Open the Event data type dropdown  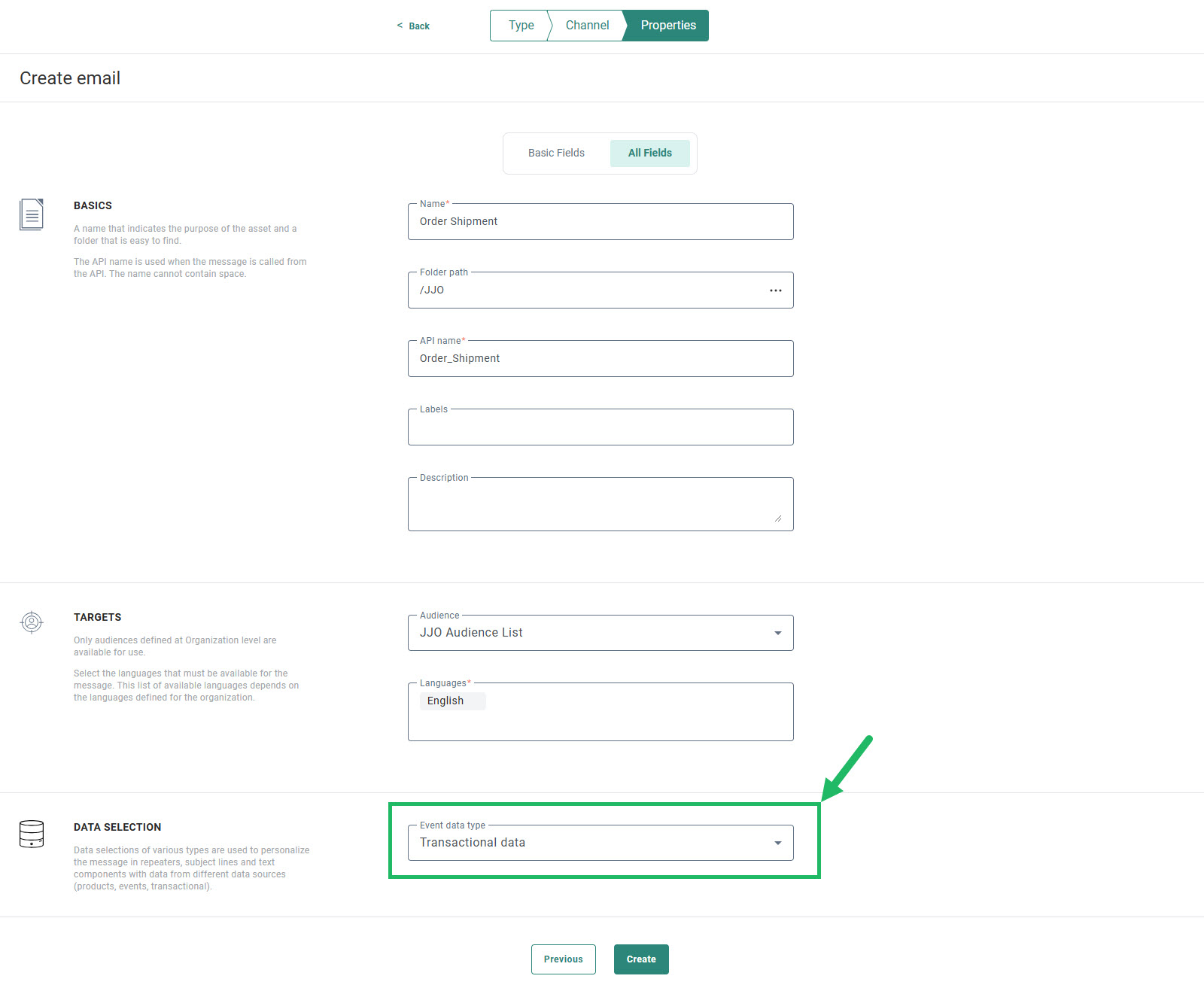pyautogui.click(x=777, y=843)
